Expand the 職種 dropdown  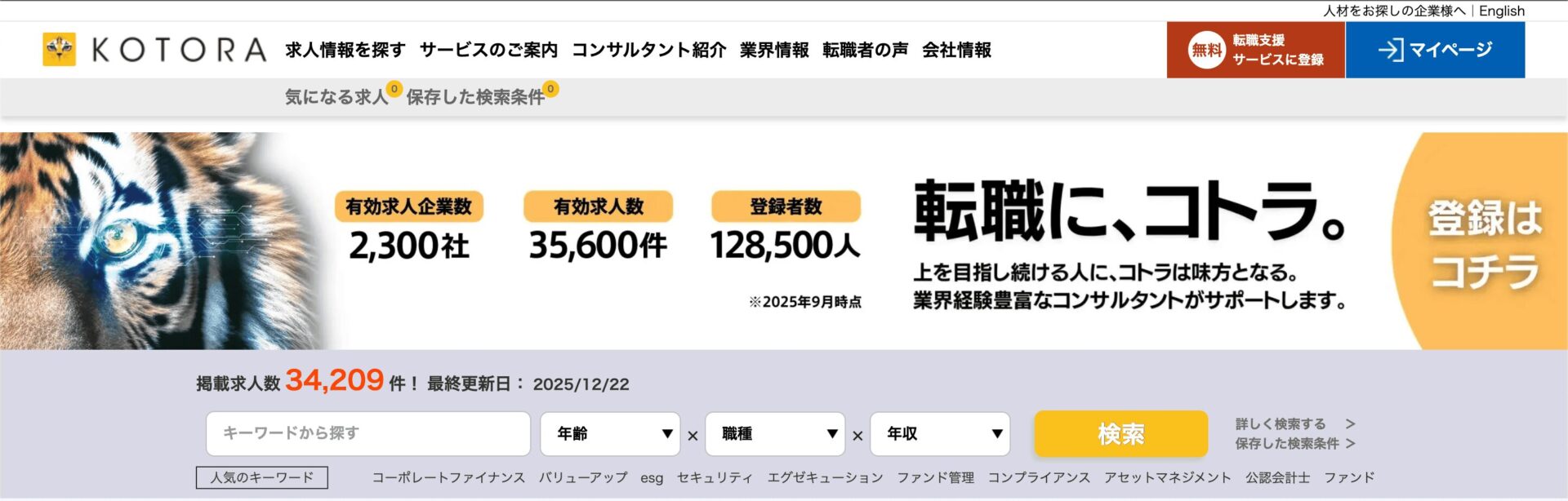pos(775,434)
